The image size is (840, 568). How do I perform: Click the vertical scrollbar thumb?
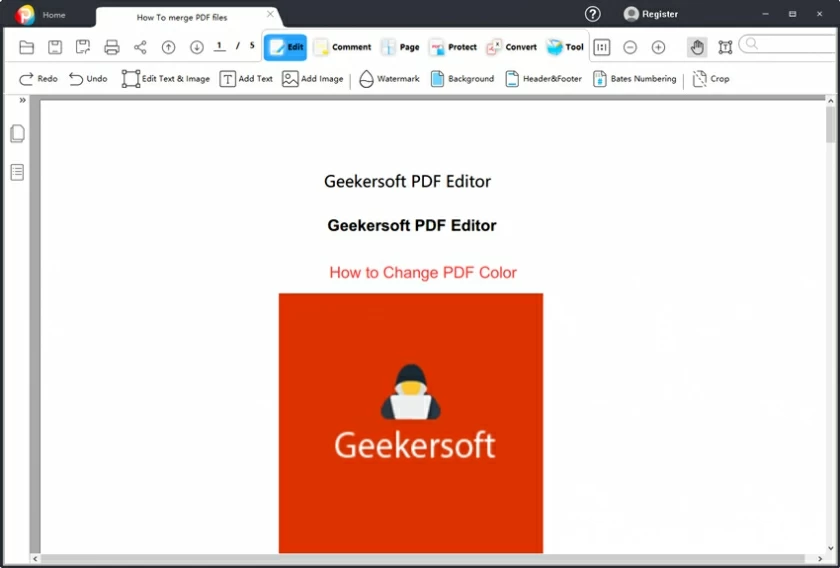pos(830,124)
